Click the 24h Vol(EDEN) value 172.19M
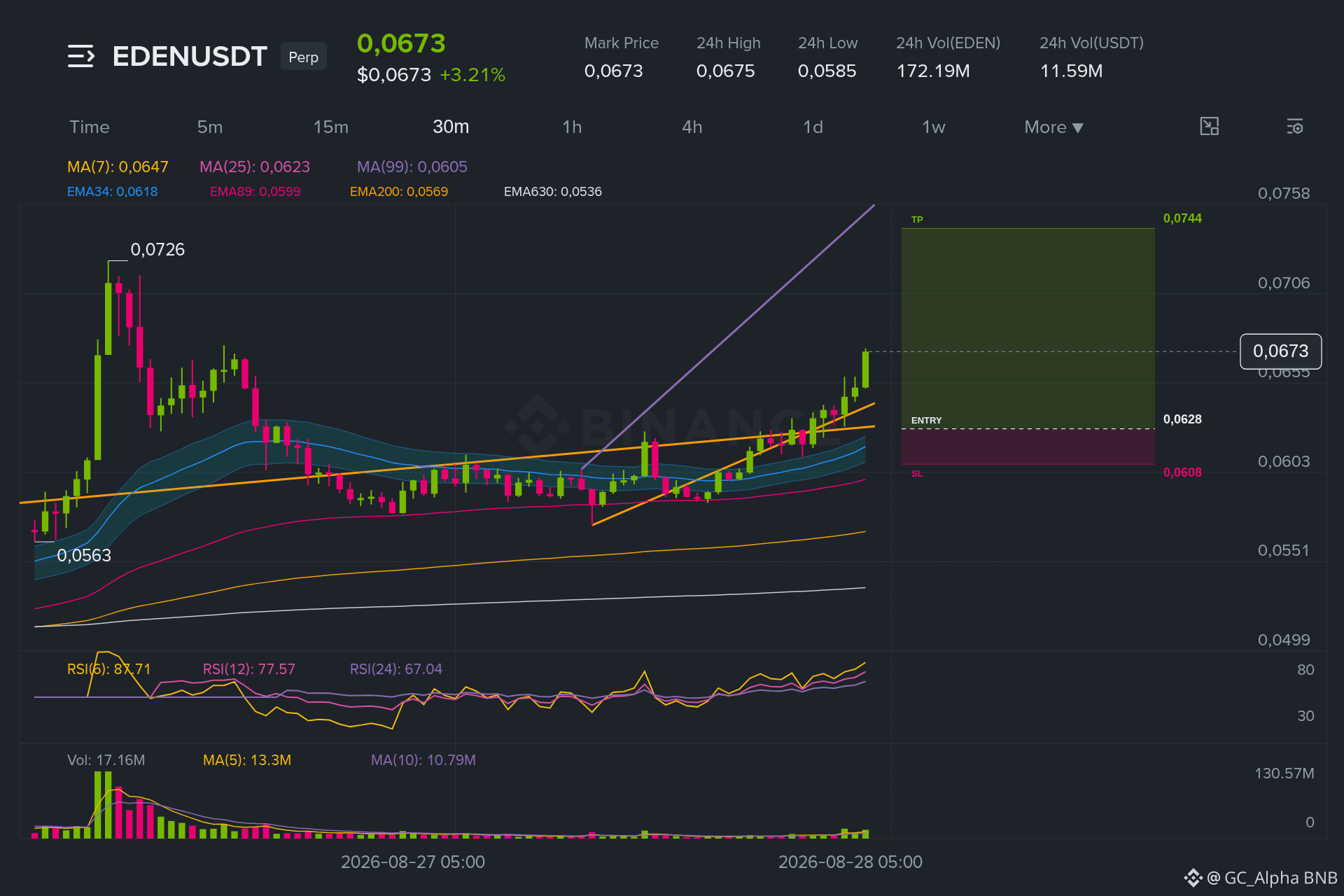This screenshot has width=1344, height=896. click(x=933, y=71)
